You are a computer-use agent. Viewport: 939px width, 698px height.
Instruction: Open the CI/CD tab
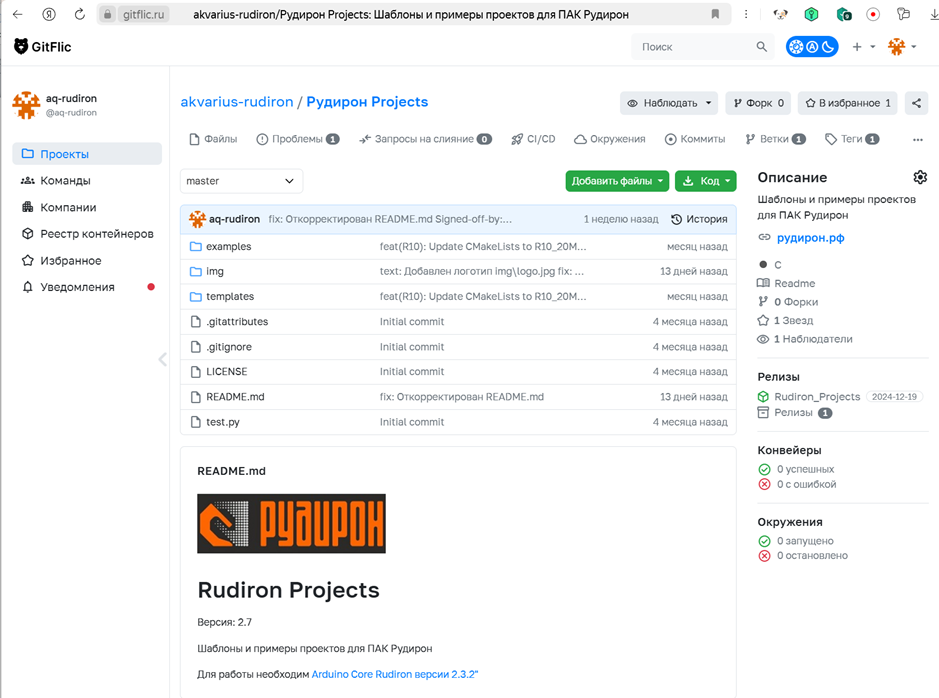pos(533,139)
